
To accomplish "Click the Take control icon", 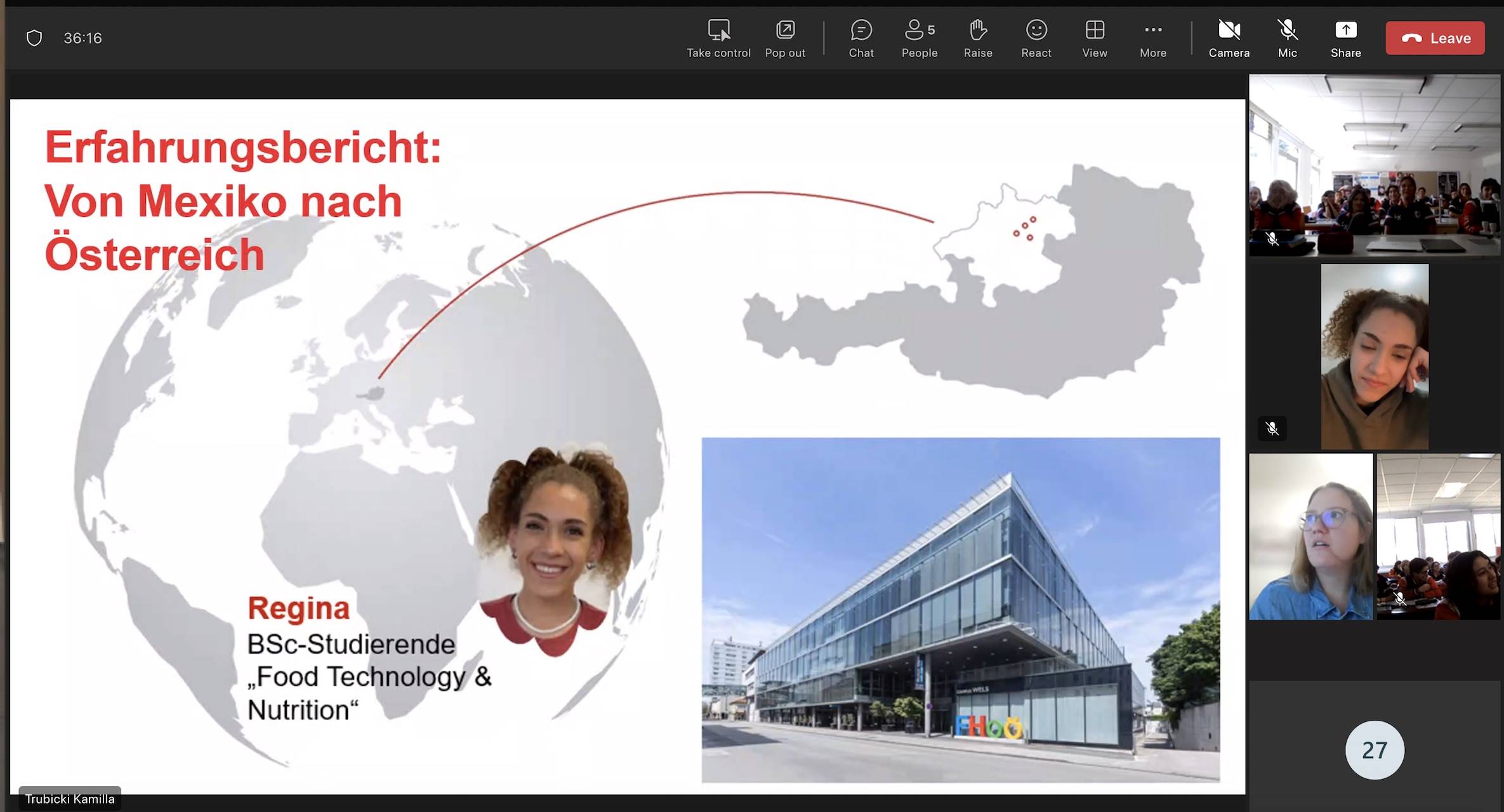I will (718, 30).
